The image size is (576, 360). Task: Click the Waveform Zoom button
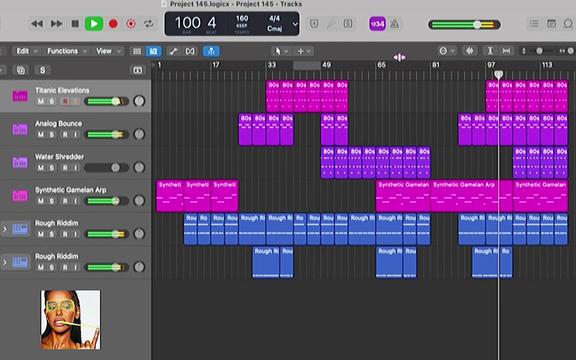click(x=470, y=51)
